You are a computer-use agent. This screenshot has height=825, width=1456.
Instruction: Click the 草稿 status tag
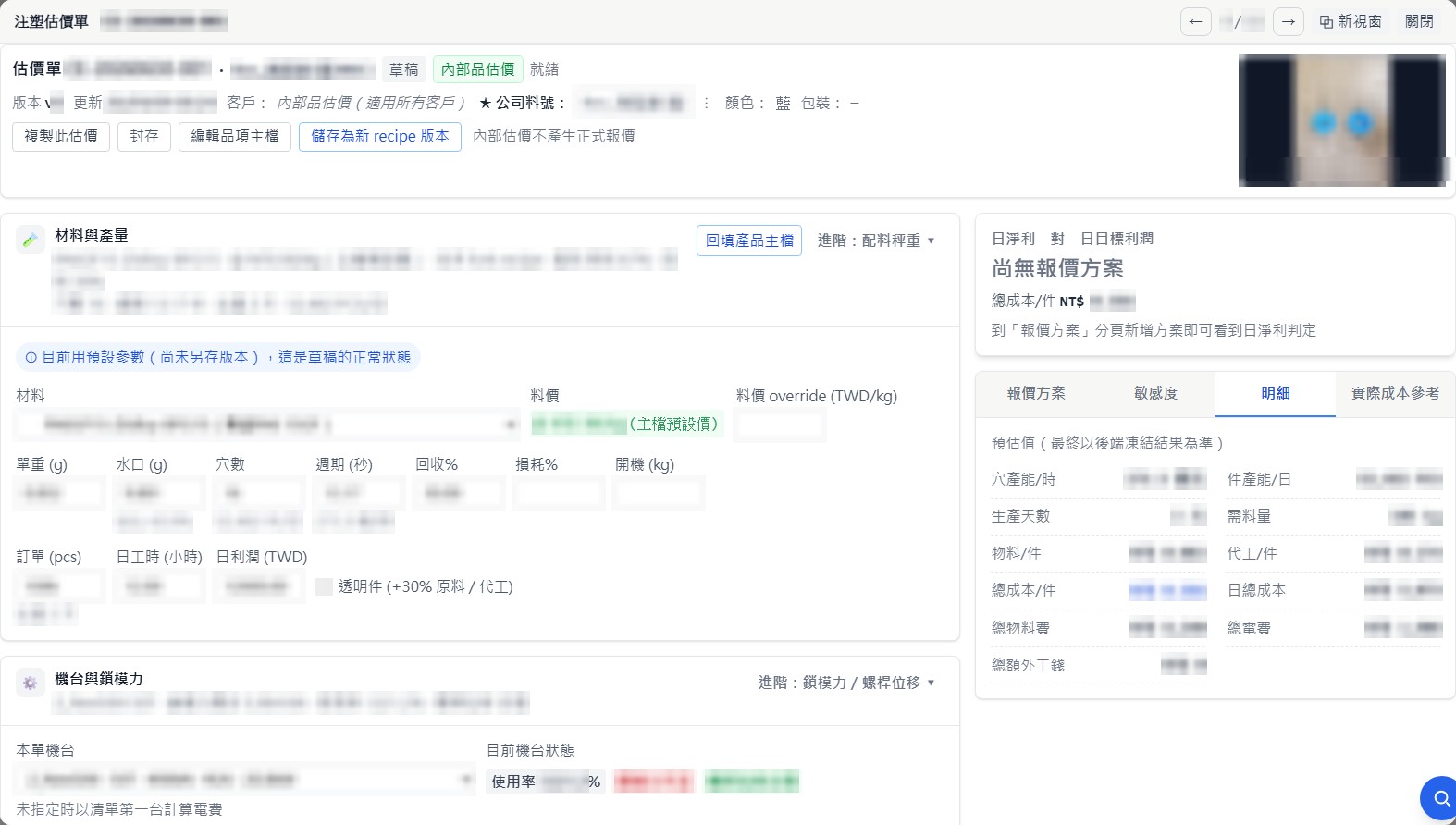pos(403,69)
